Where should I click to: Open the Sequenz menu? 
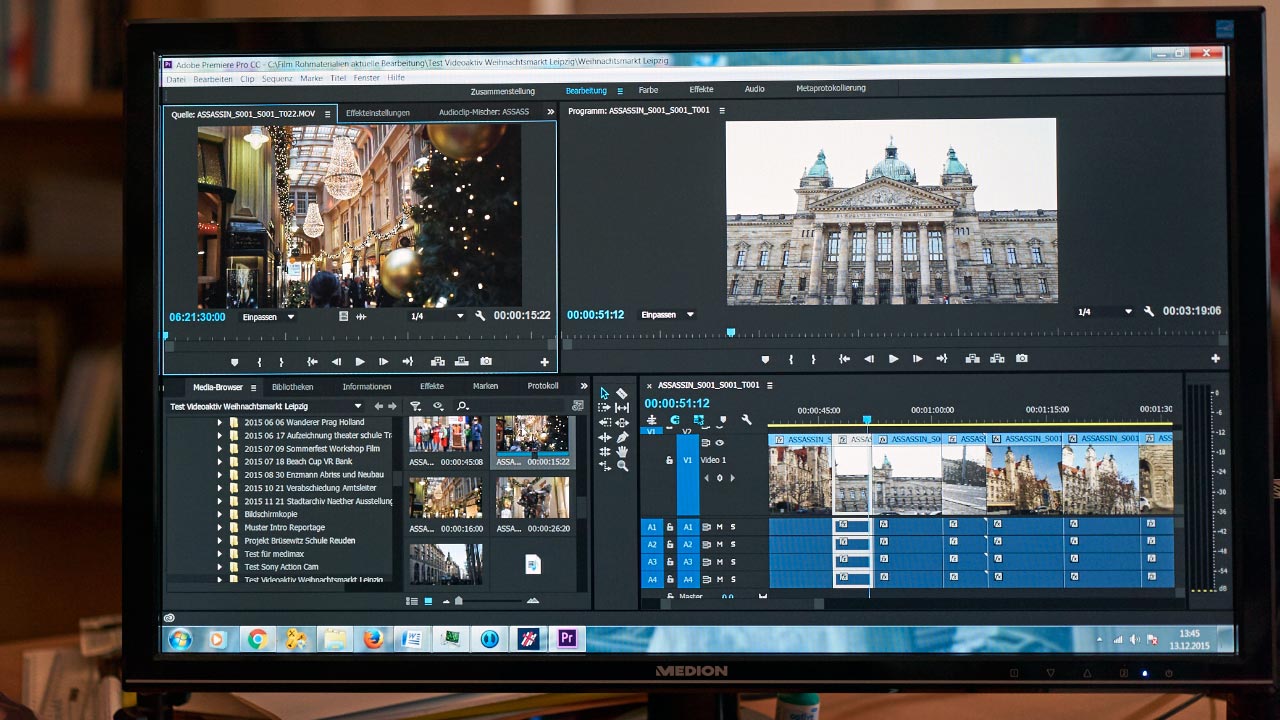tap(277, 78)
